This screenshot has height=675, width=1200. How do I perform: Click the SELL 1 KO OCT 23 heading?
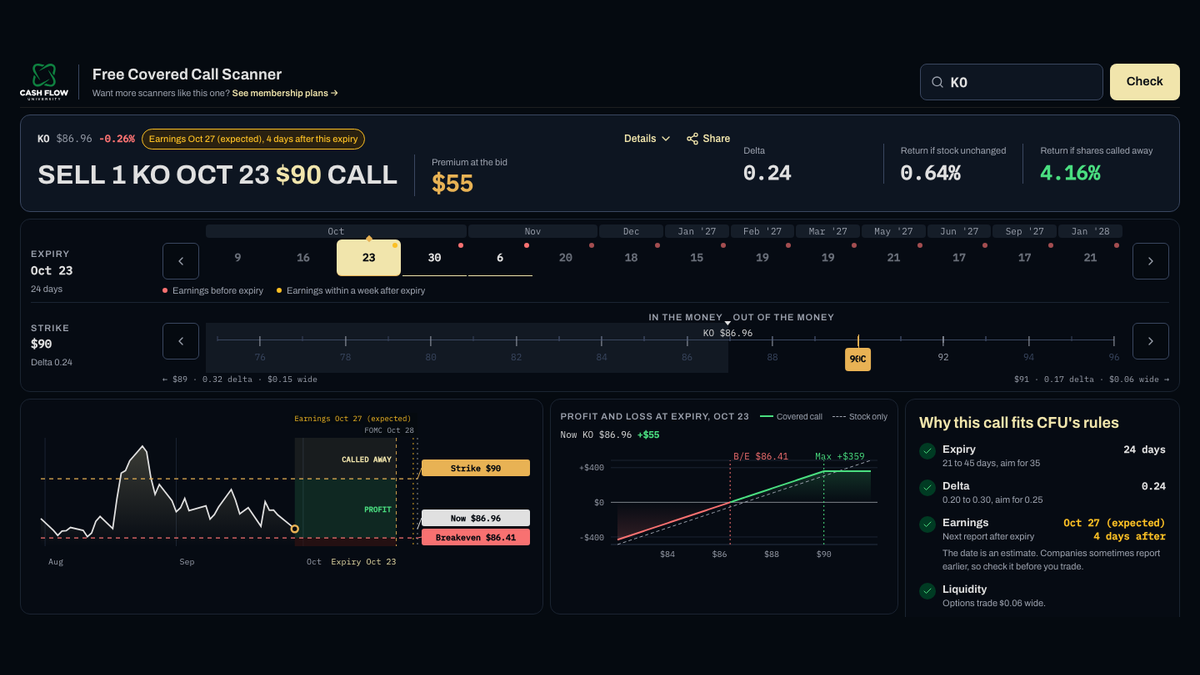click(x=217, y=175)
